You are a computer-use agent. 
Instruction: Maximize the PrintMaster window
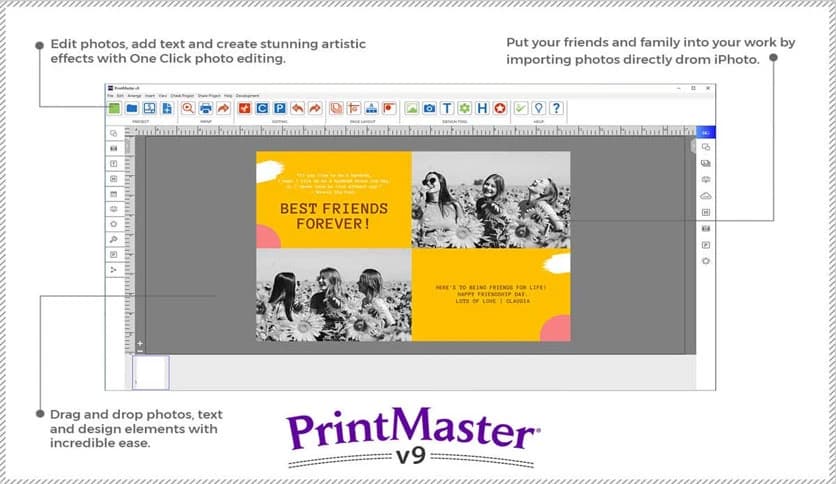[693, 88]
